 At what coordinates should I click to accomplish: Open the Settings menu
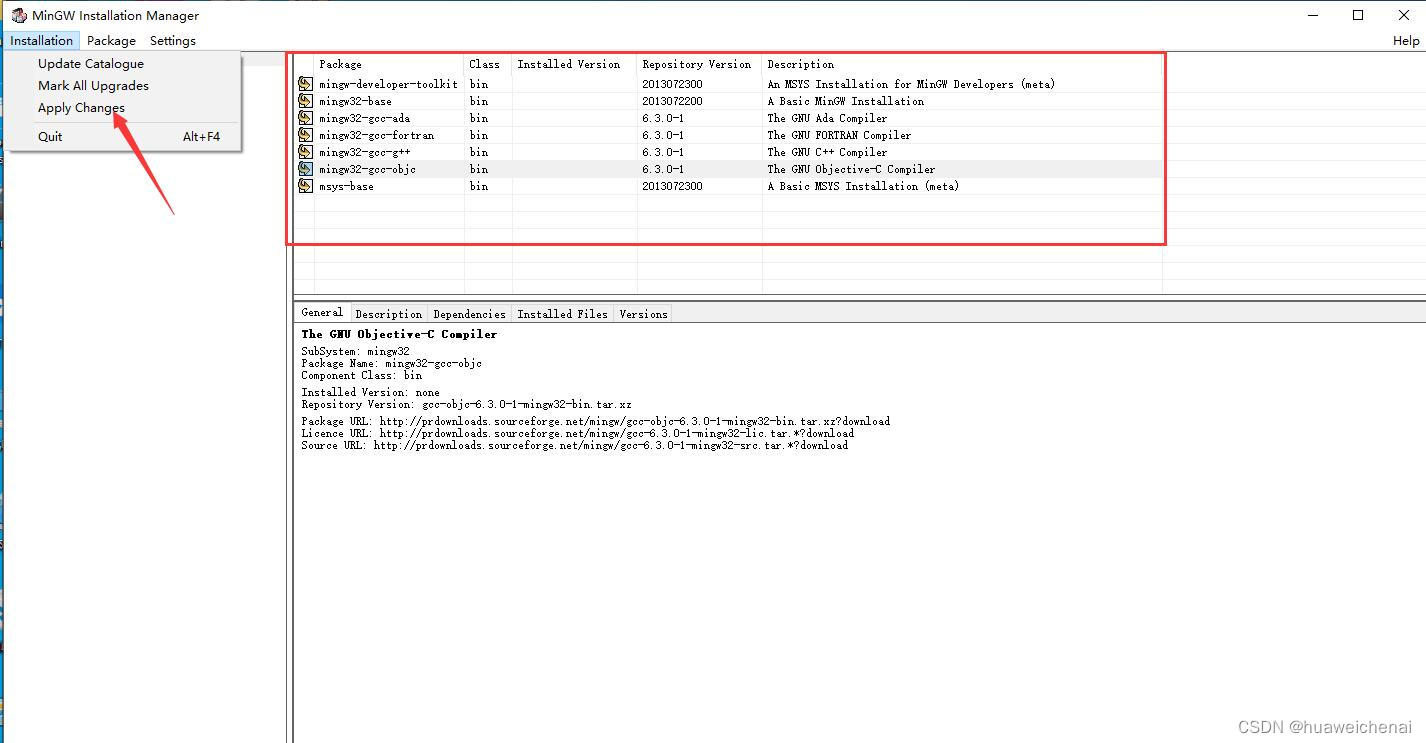pos(173,41)
